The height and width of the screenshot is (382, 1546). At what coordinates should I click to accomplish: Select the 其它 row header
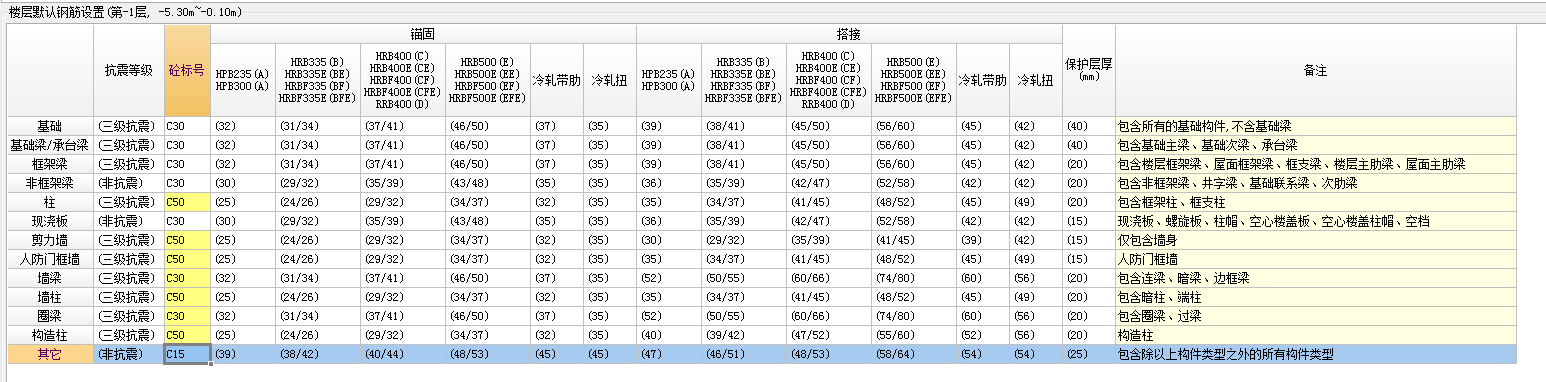[50, 354]
